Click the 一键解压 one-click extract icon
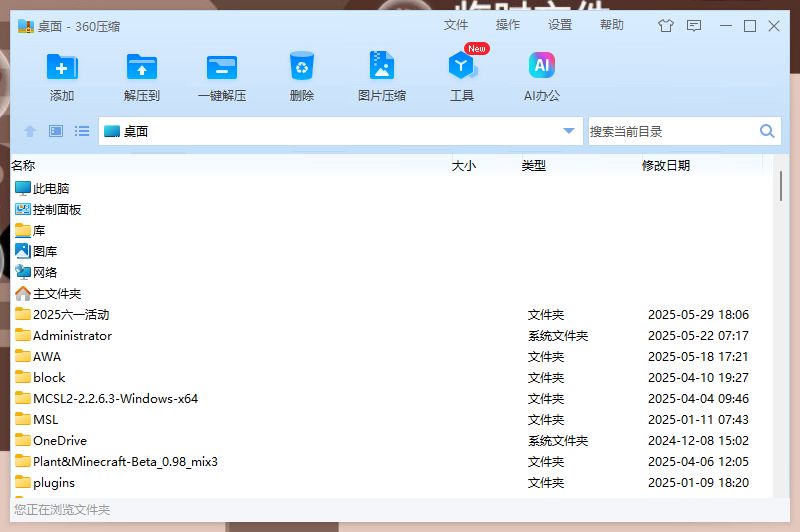Viewport: 800px width, 532px height. (x=222, y=68)
